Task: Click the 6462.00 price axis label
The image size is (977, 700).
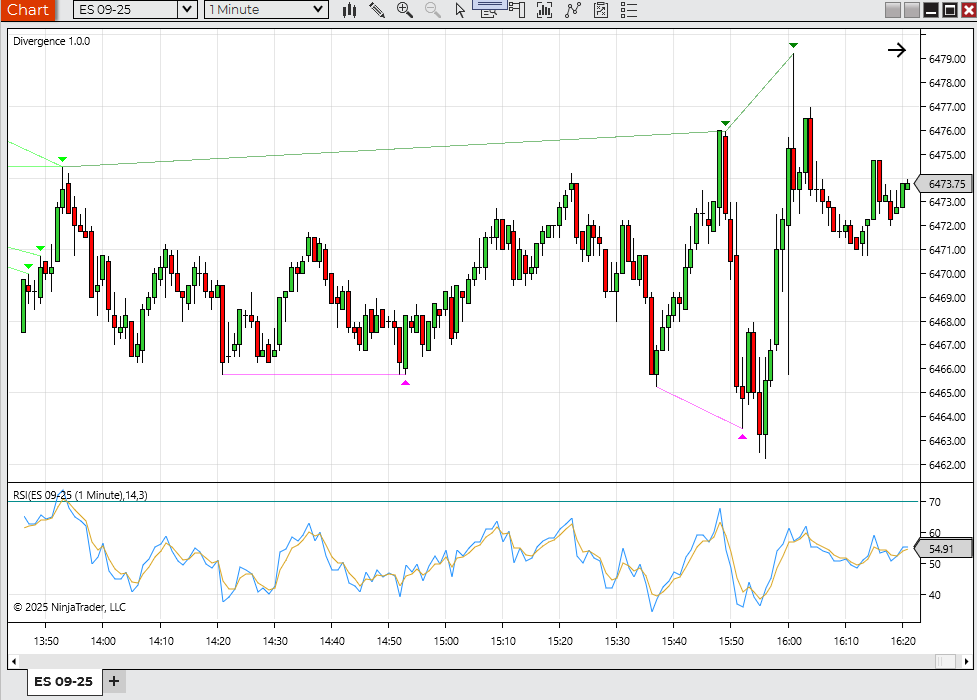Action: pyautogui.click(x=947, y=465)
